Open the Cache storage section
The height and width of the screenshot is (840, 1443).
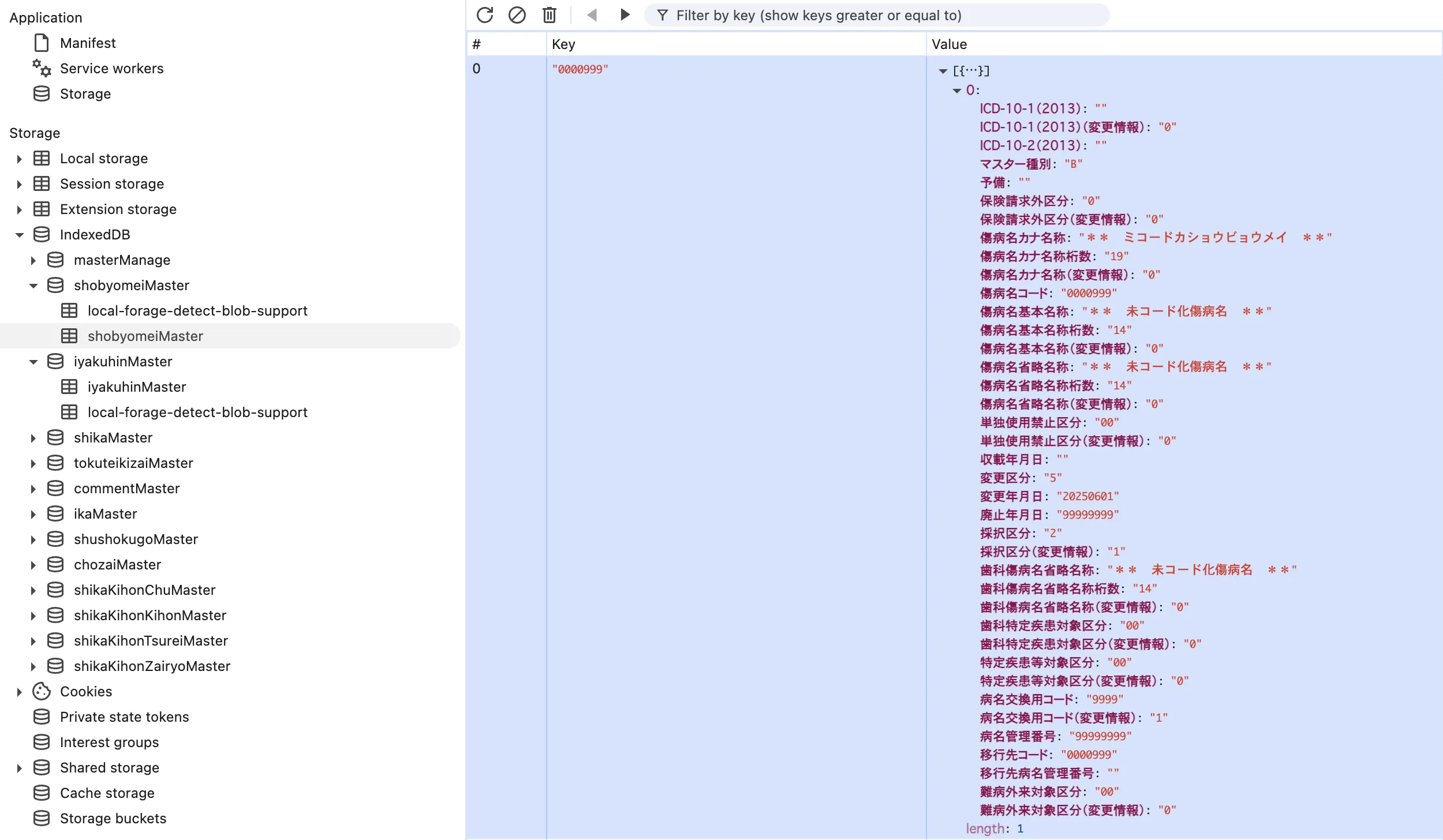click(x=107, y=793)
